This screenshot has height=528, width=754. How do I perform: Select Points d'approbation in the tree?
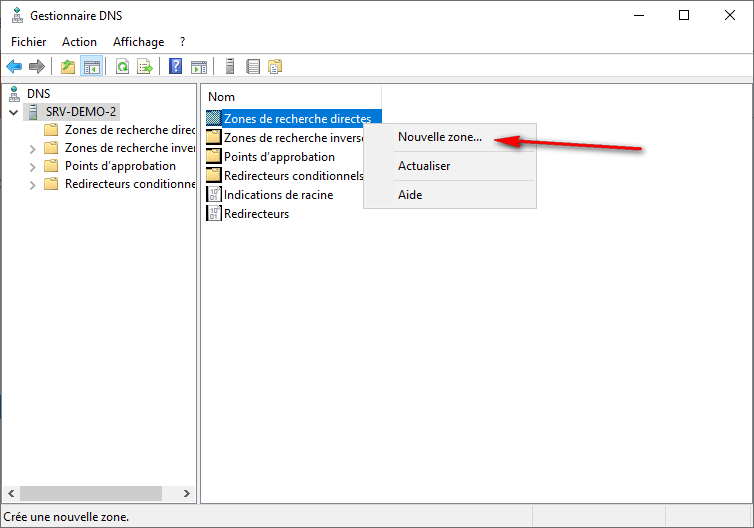pos(119,166)
